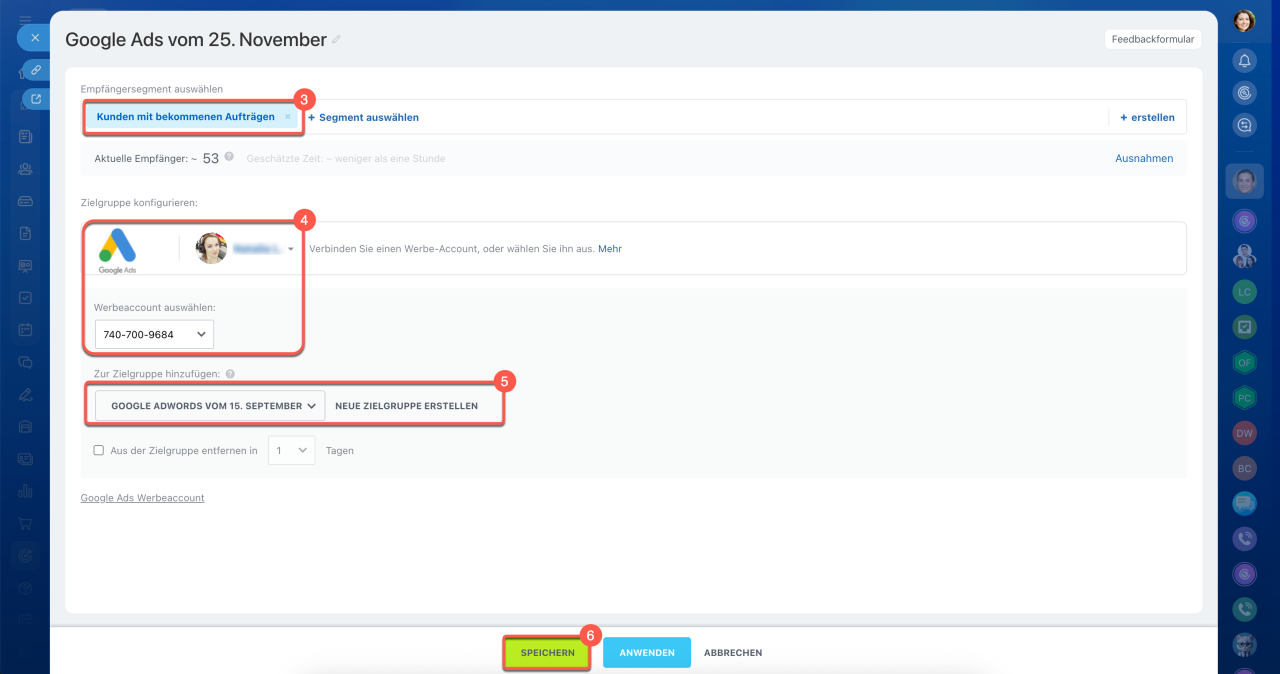
Task: Open the OF chat in right sidebar
Action: tap(1244, 362)
